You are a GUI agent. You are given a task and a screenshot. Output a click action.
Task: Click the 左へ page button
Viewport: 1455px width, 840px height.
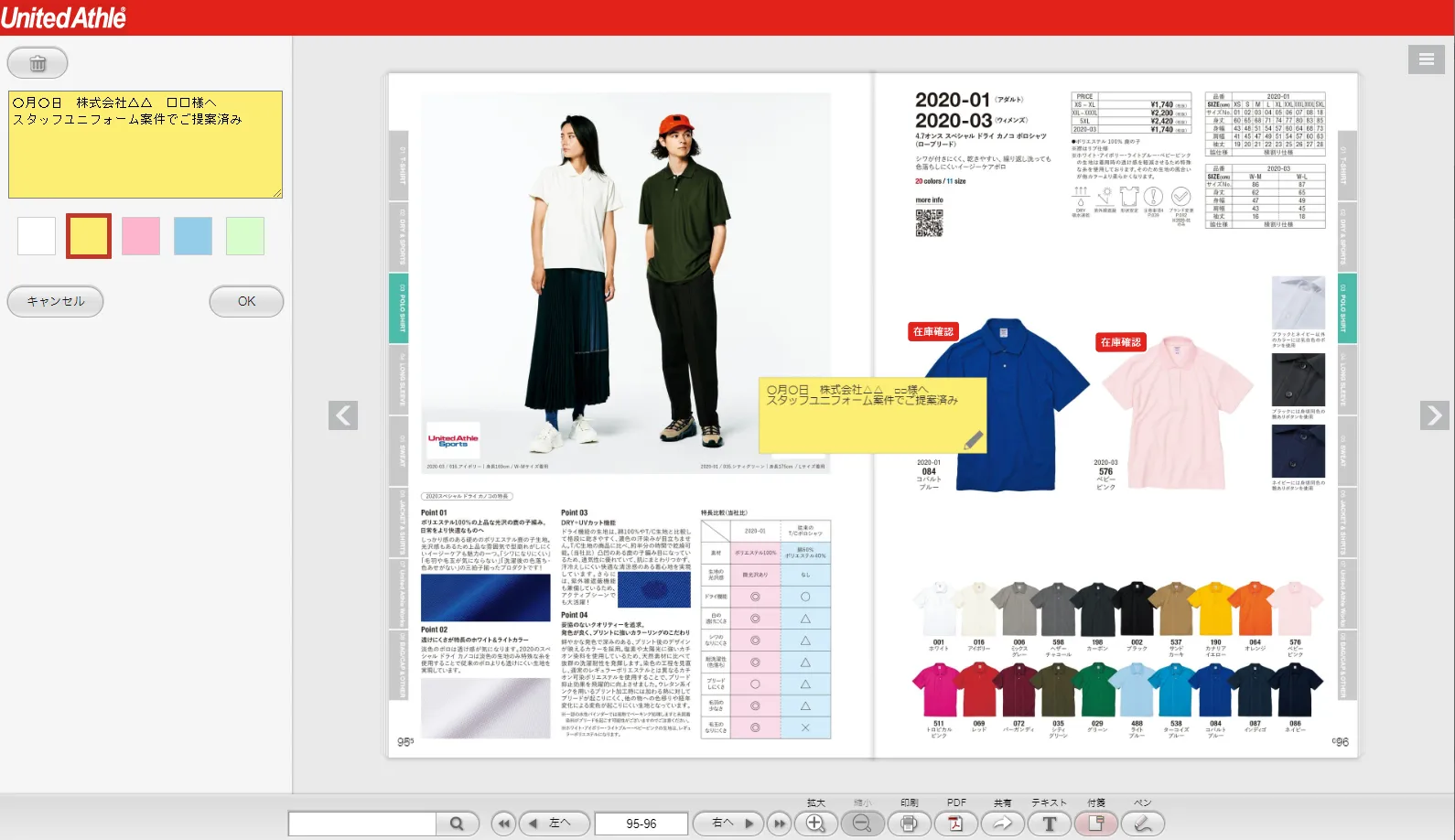(x=555, y=824)
